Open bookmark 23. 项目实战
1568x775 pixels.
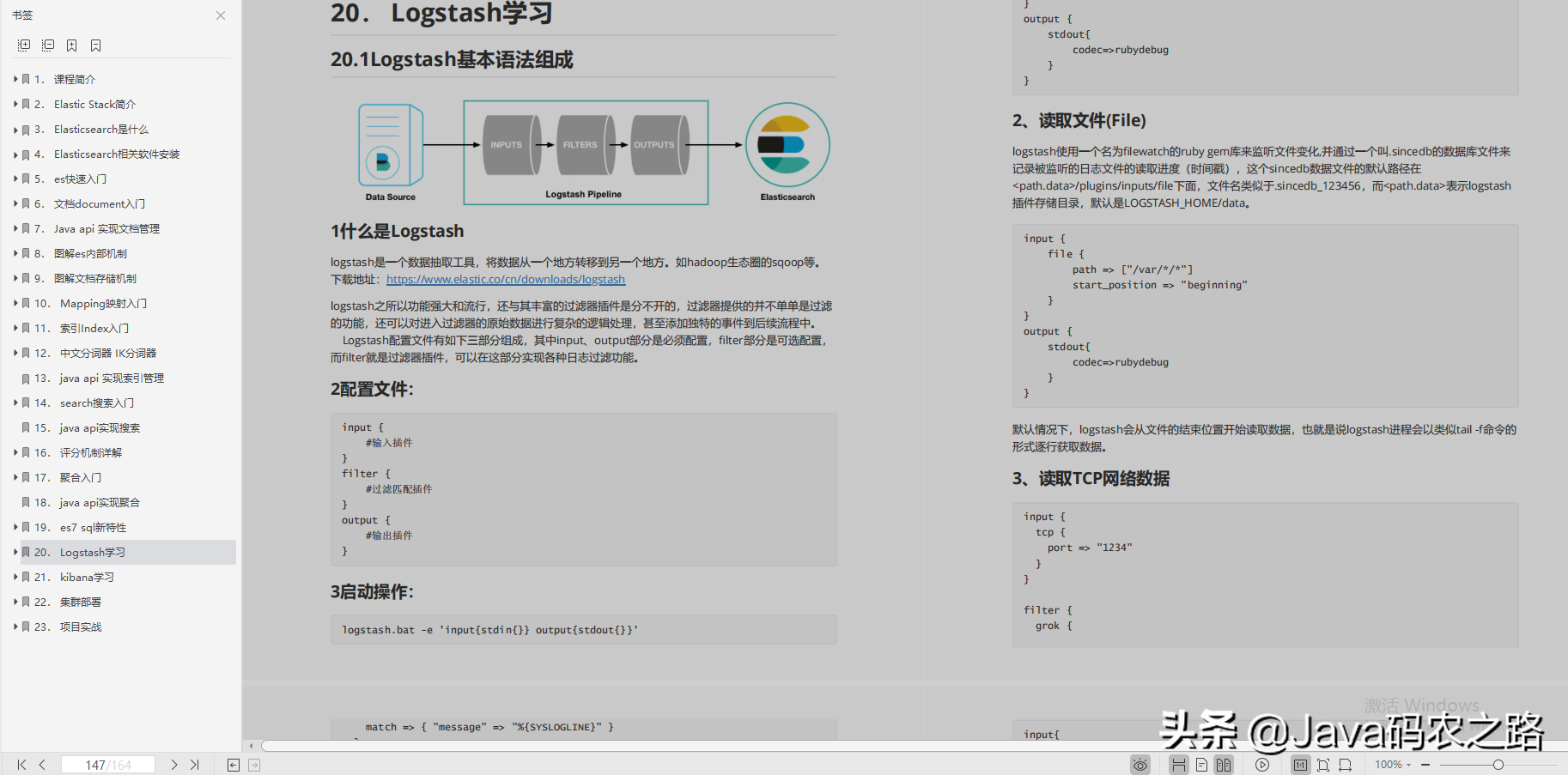[68, 627]
